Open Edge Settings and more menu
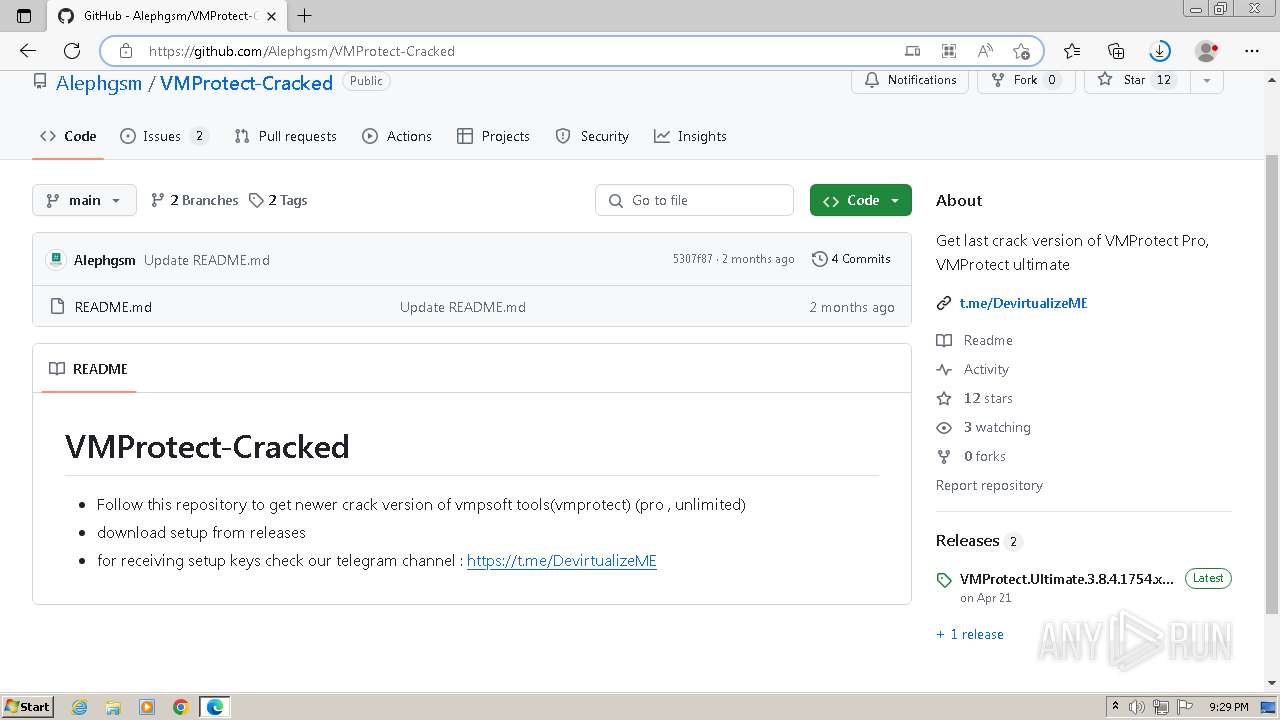The width and height of the screenshot is (1280, 720). (1252, 51)
